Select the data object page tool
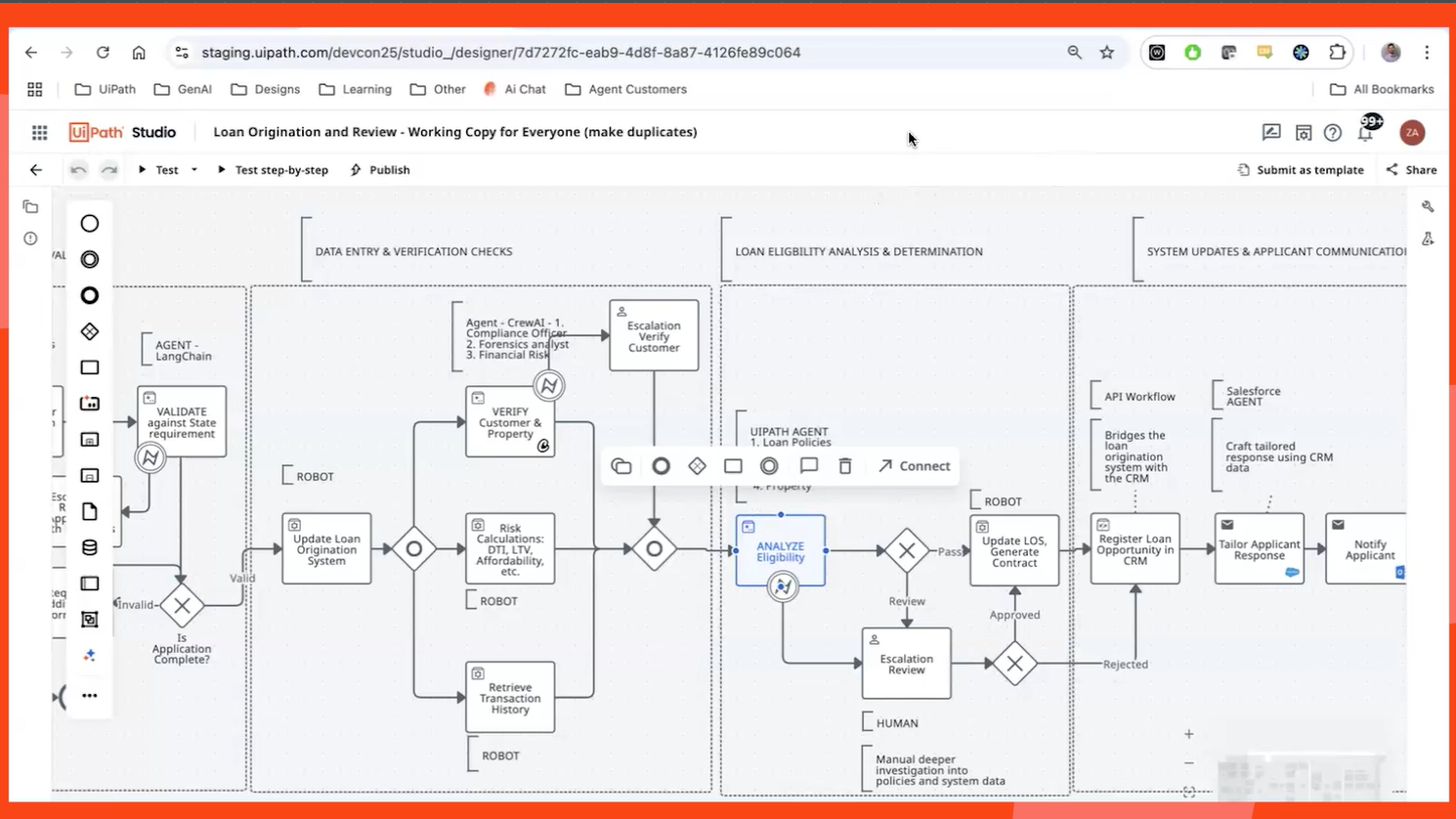 (x=90, y=512)
